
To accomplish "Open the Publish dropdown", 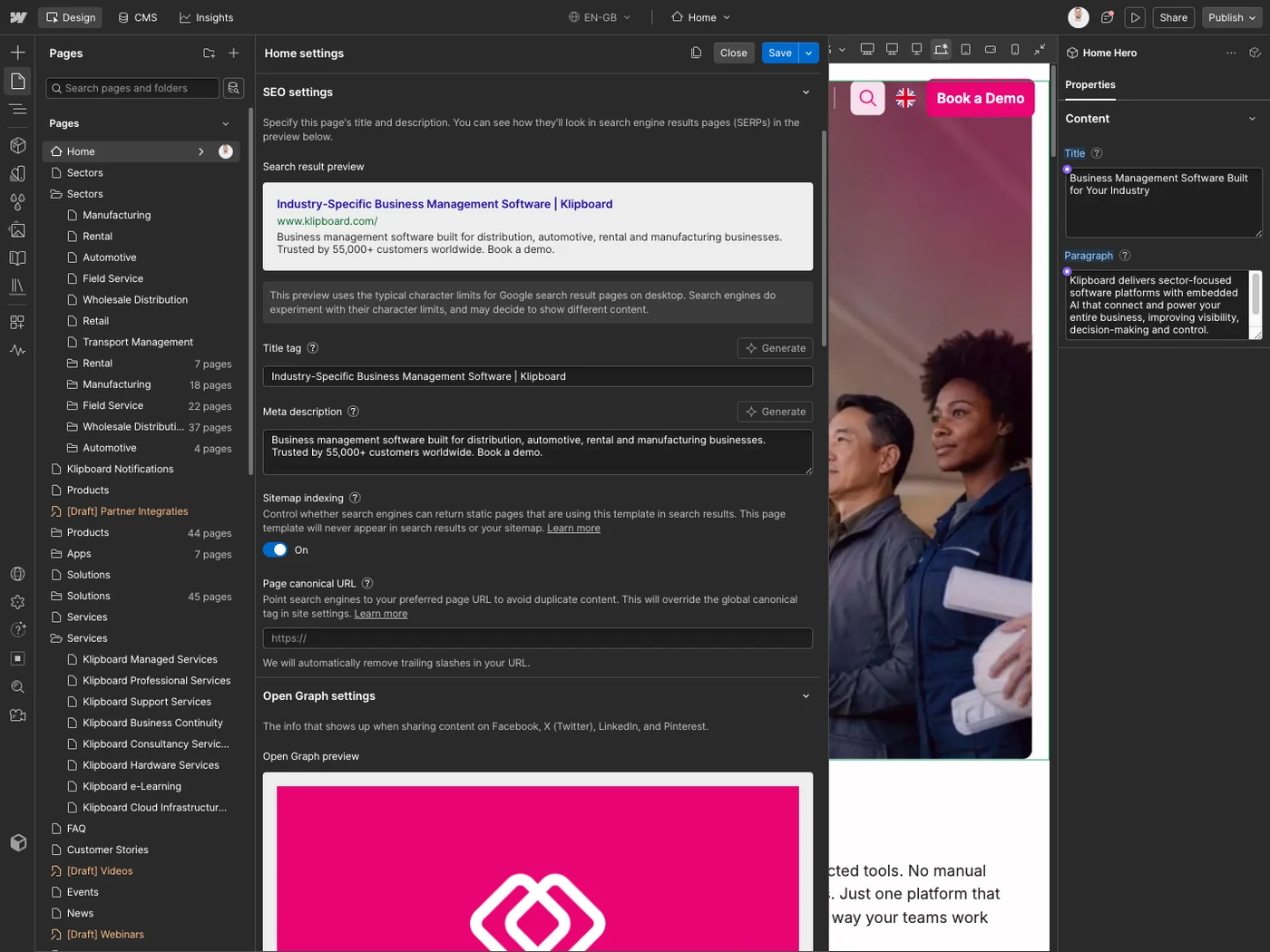I will [1232, 17].
